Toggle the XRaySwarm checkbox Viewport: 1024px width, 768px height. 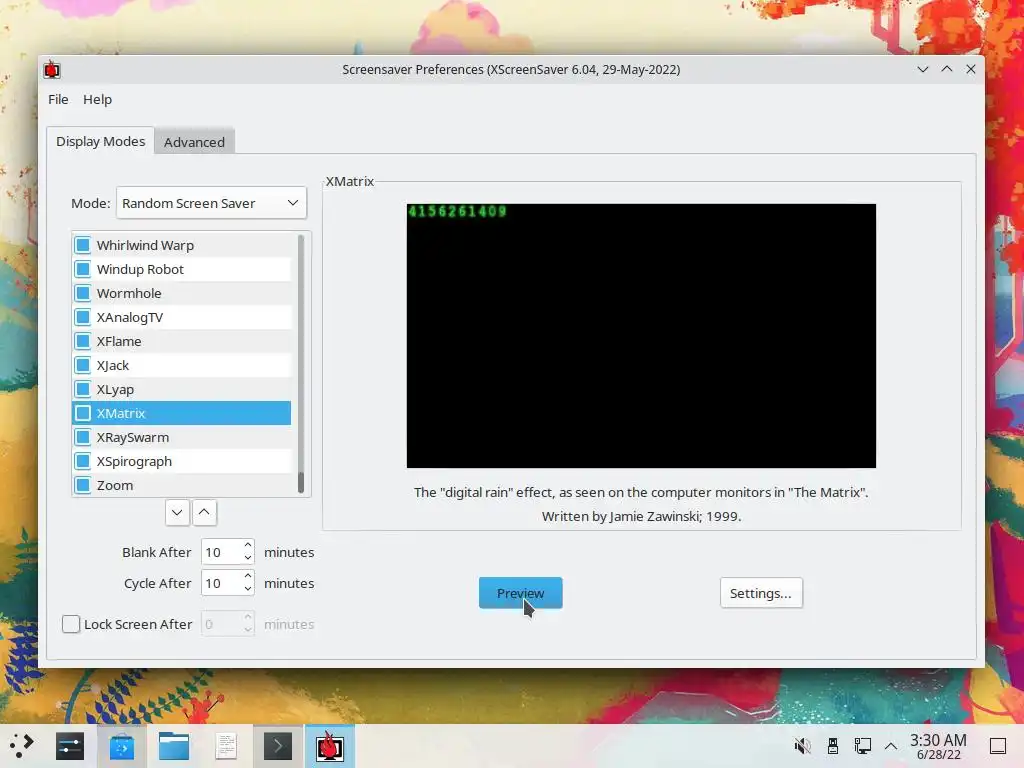[x=82, y=438]
